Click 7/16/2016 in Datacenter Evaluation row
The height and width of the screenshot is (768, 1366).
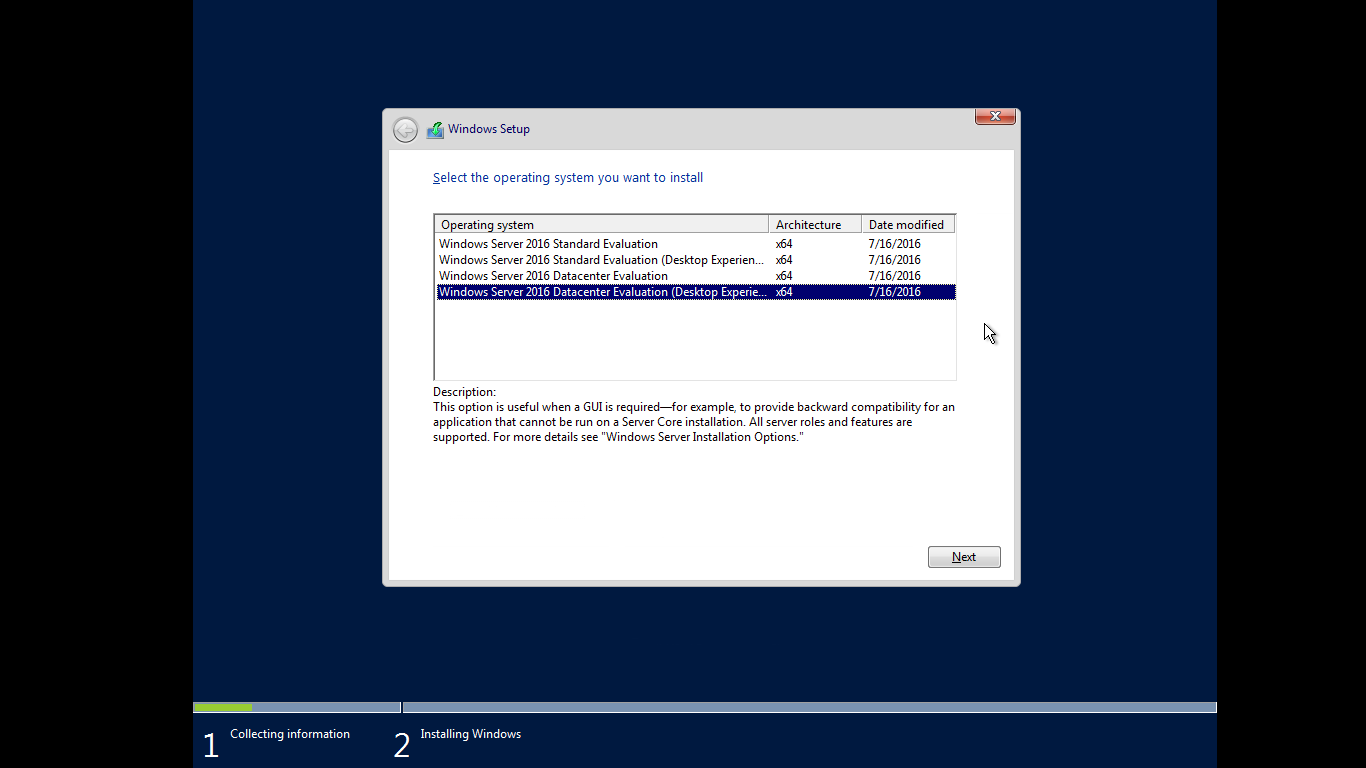895,276
